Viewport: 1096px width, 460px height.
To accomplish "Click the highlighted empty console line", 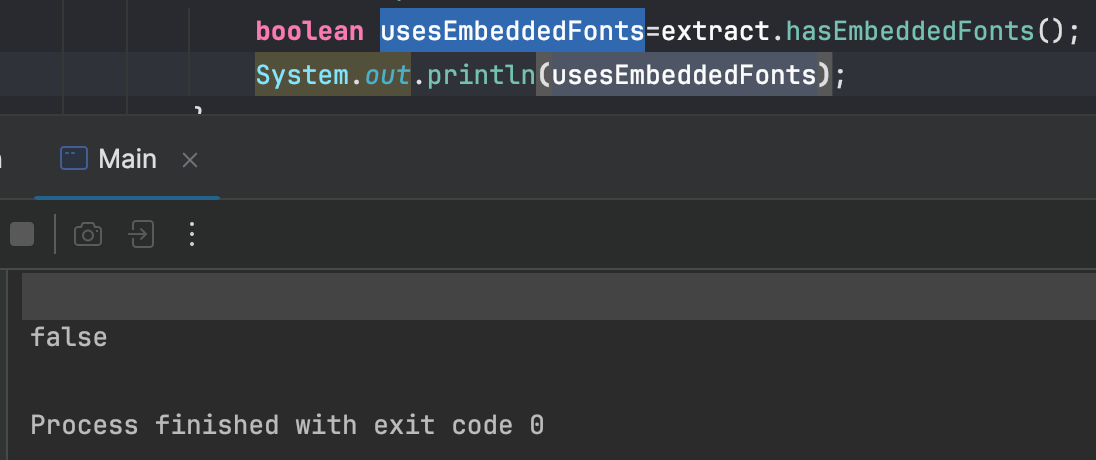I will pyautogui.click(x=558, y=296).
